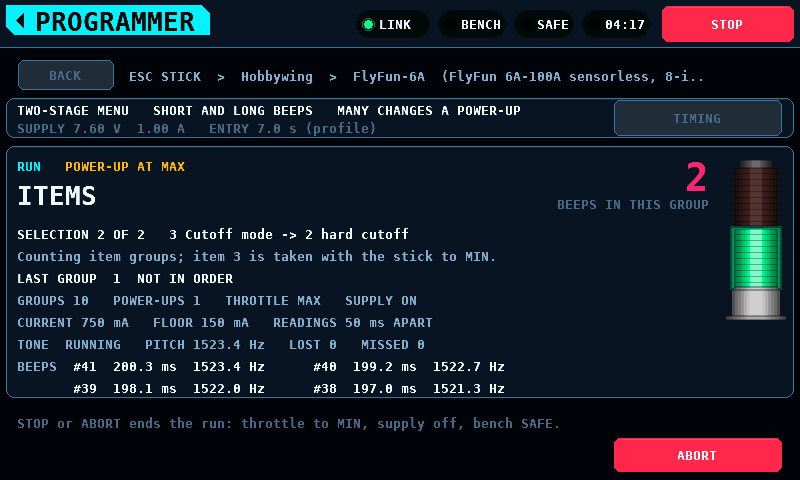Viewport: 800px width, 480px height.
Task: Click GROUPS 10 value
Action: point(53,300)
